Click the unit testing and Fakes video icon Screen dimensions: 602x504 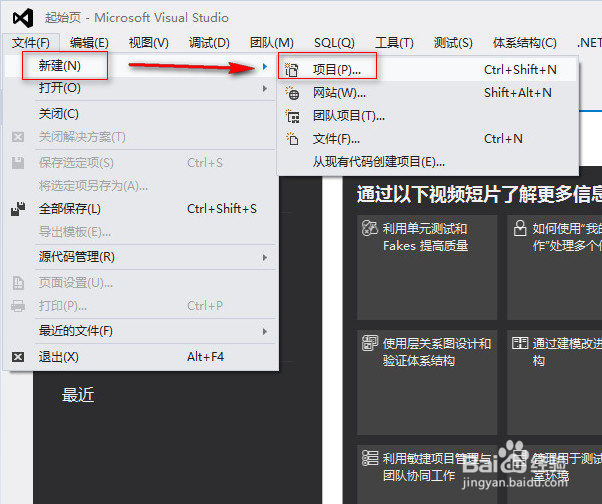point(370,228)
